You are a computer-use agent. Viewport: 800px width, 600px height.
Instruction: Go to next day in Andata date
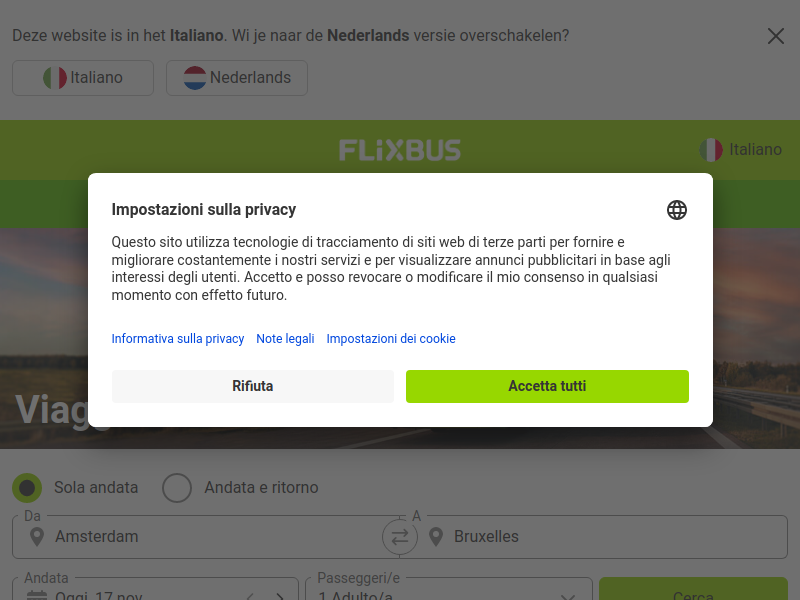point(280,596)
